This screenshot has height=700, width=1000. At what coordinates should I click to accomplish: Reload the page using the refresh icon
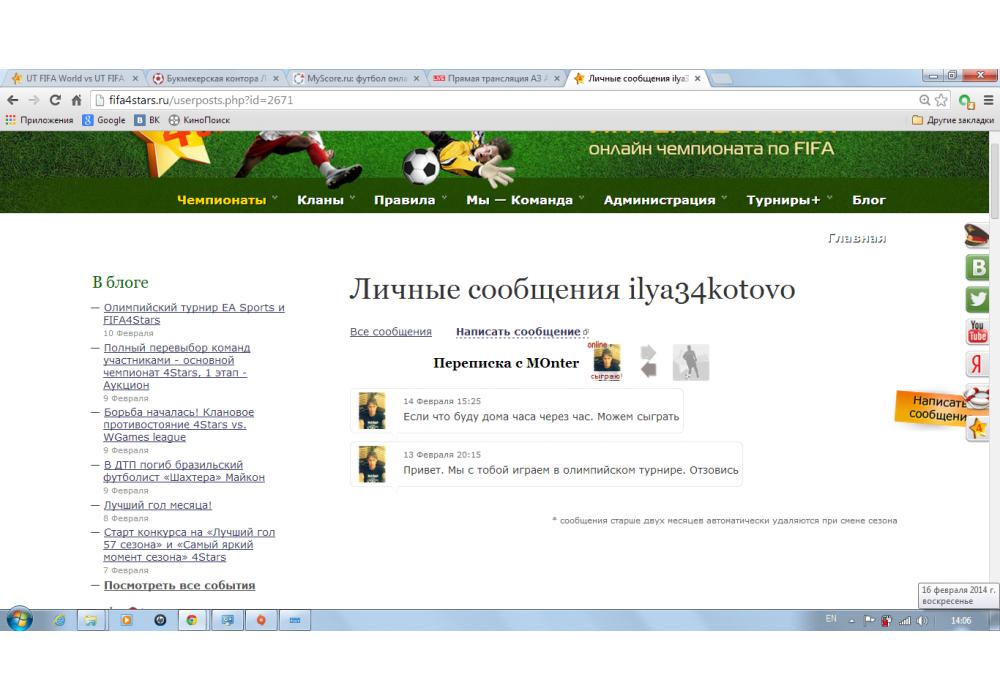click(54, 100)
